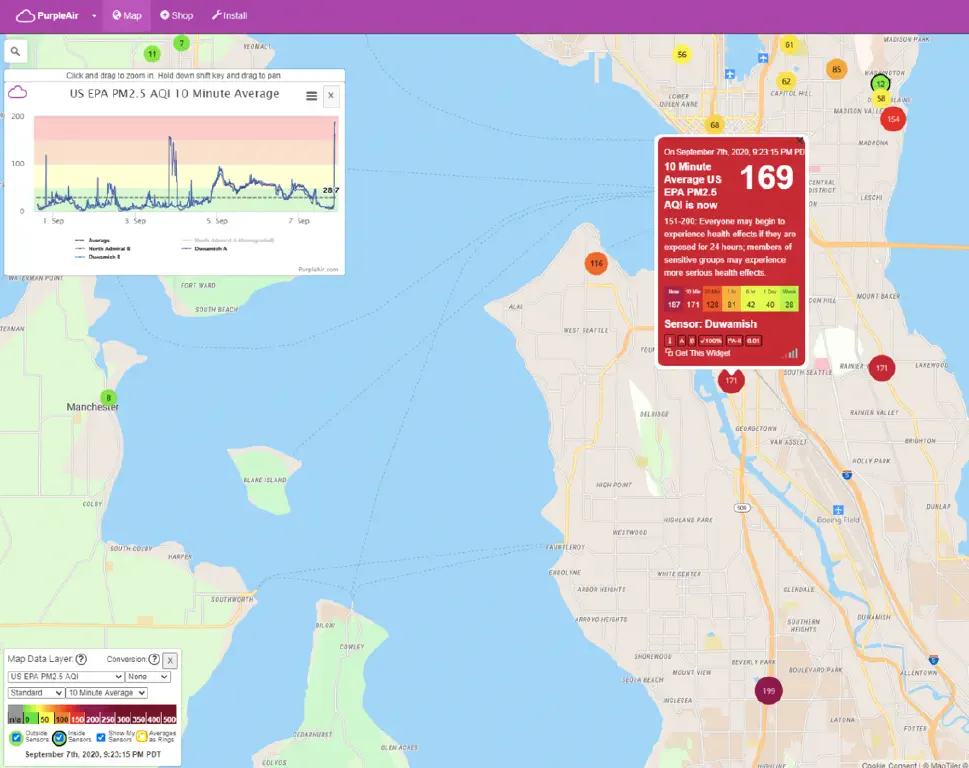The width and height of the screenshot is (969, 768).
Task: Open the Install menu item
Action: pyautogui.click(x=229, y=15)
